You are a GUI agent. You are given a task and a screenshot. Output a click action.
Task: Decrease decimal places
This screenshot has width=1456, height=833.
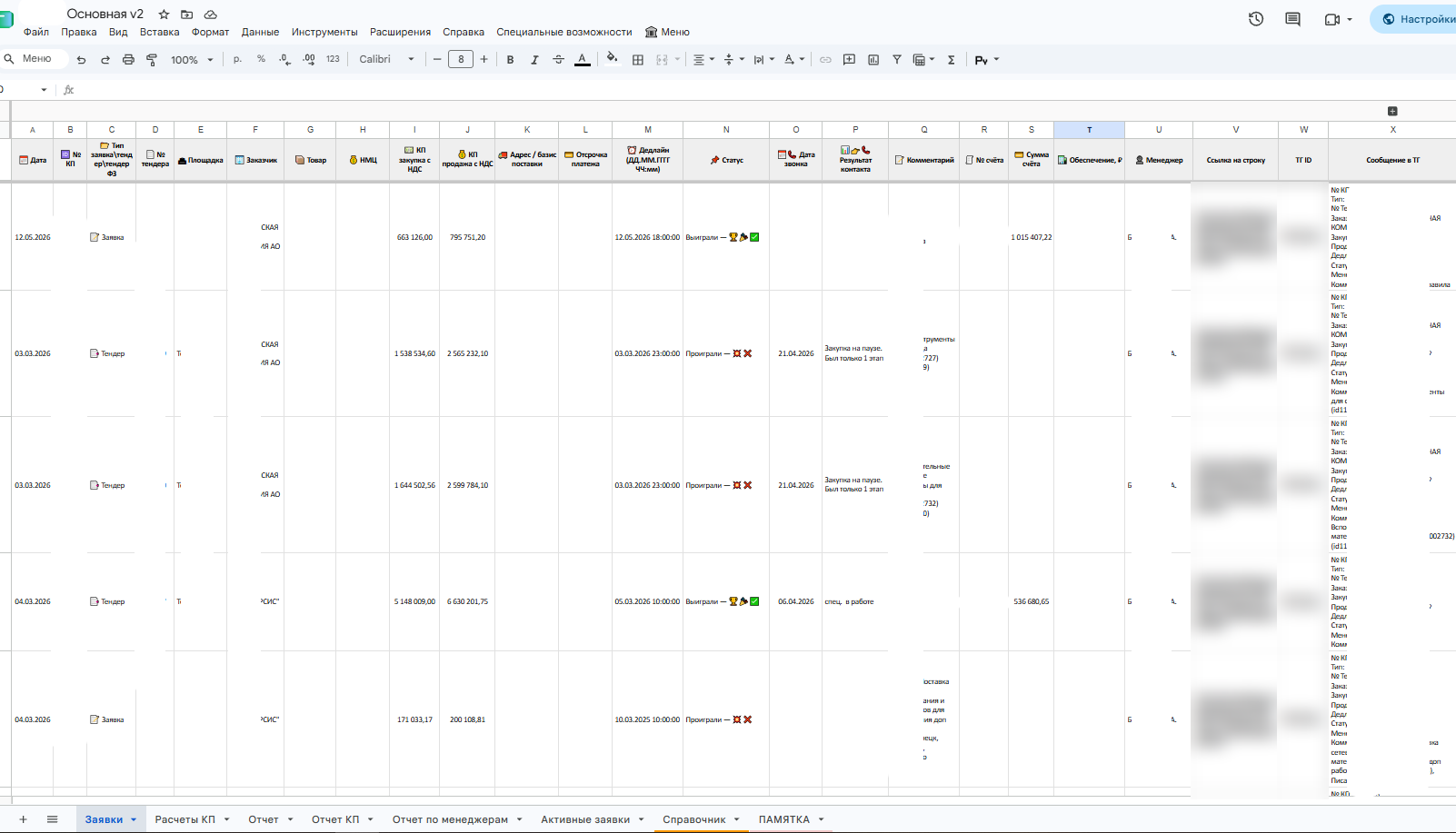284,59
